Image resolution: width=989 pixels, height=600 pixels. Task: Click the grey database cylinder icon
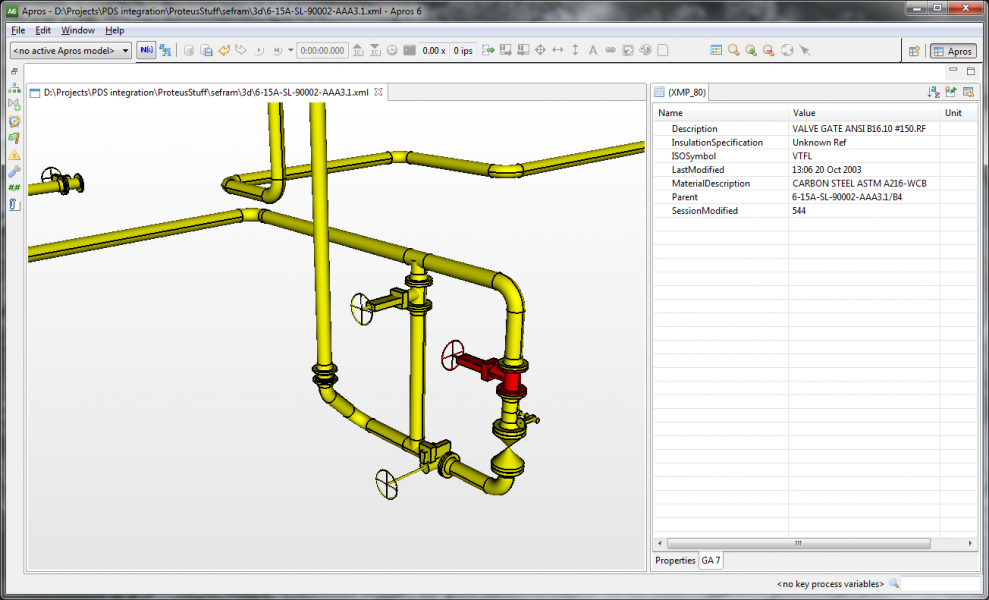coord(189,50)
